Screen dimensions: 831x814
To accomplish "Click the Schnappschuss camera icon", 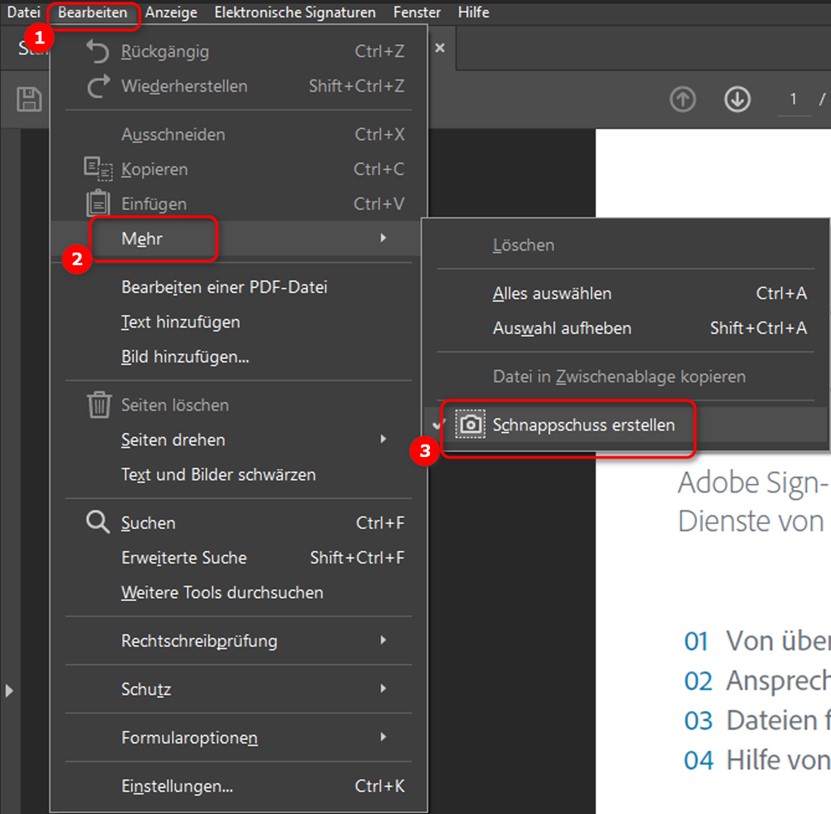I will (469, 425).
